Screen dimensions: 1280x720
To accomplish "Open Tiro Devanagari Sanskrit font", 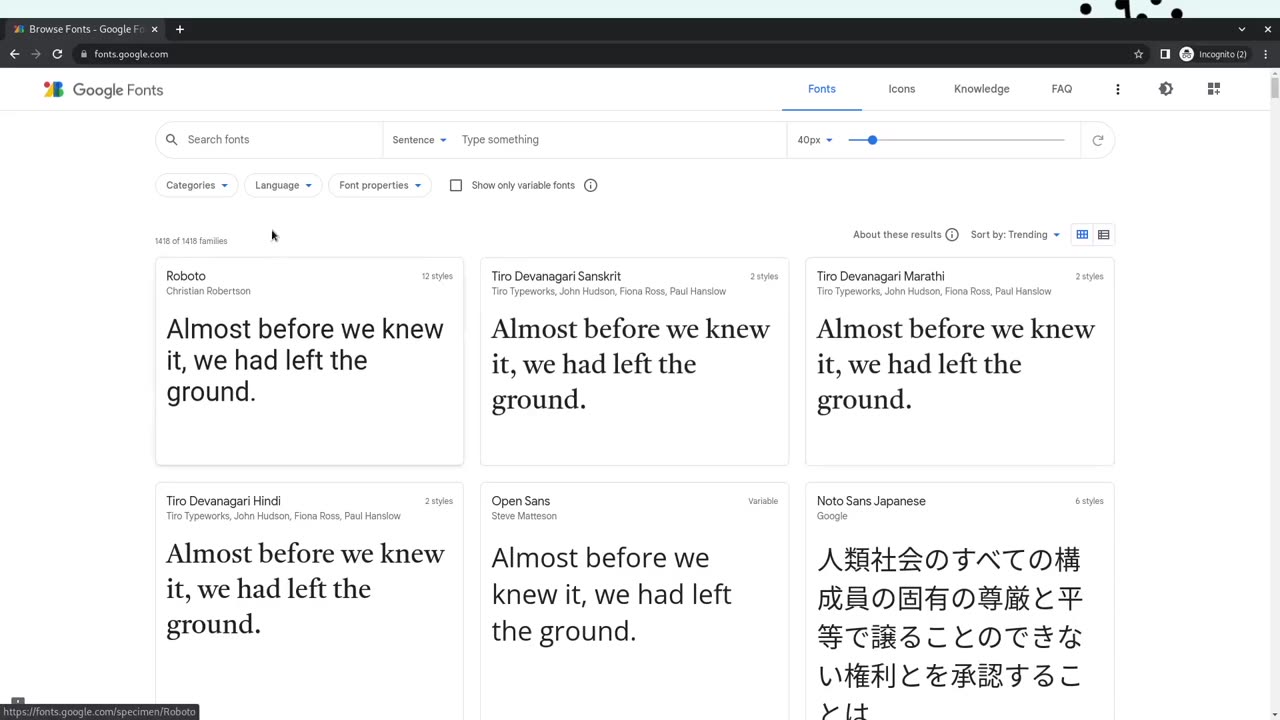I will 634,361.
